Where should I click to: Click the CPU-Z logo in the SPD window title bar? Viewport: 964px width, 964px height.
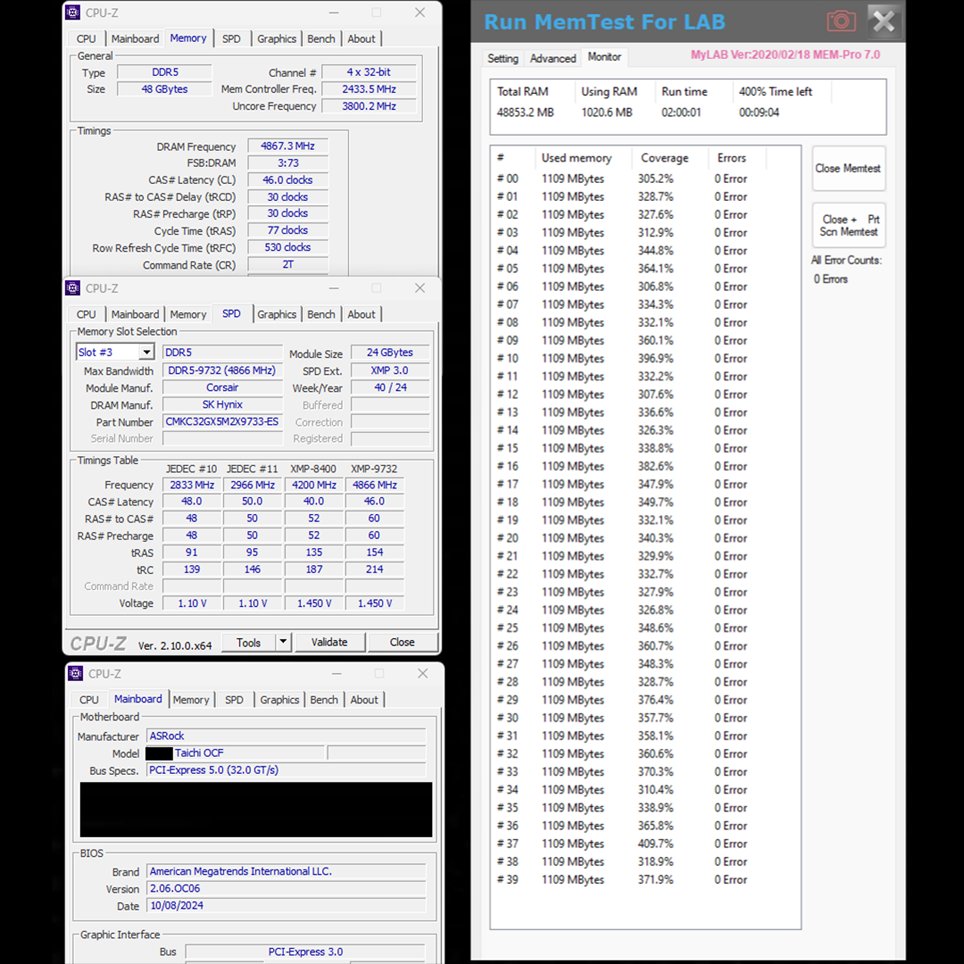point(73,288)
